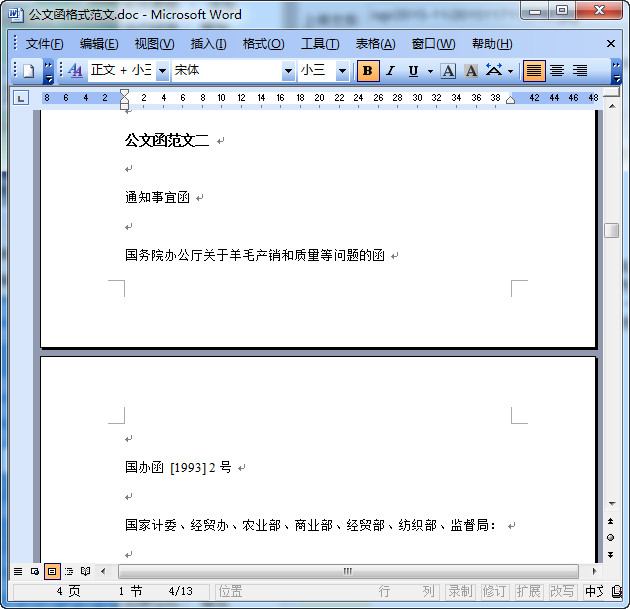Click the character scaling icon
The height and width of the screenshot is (609, 630).
494,70
